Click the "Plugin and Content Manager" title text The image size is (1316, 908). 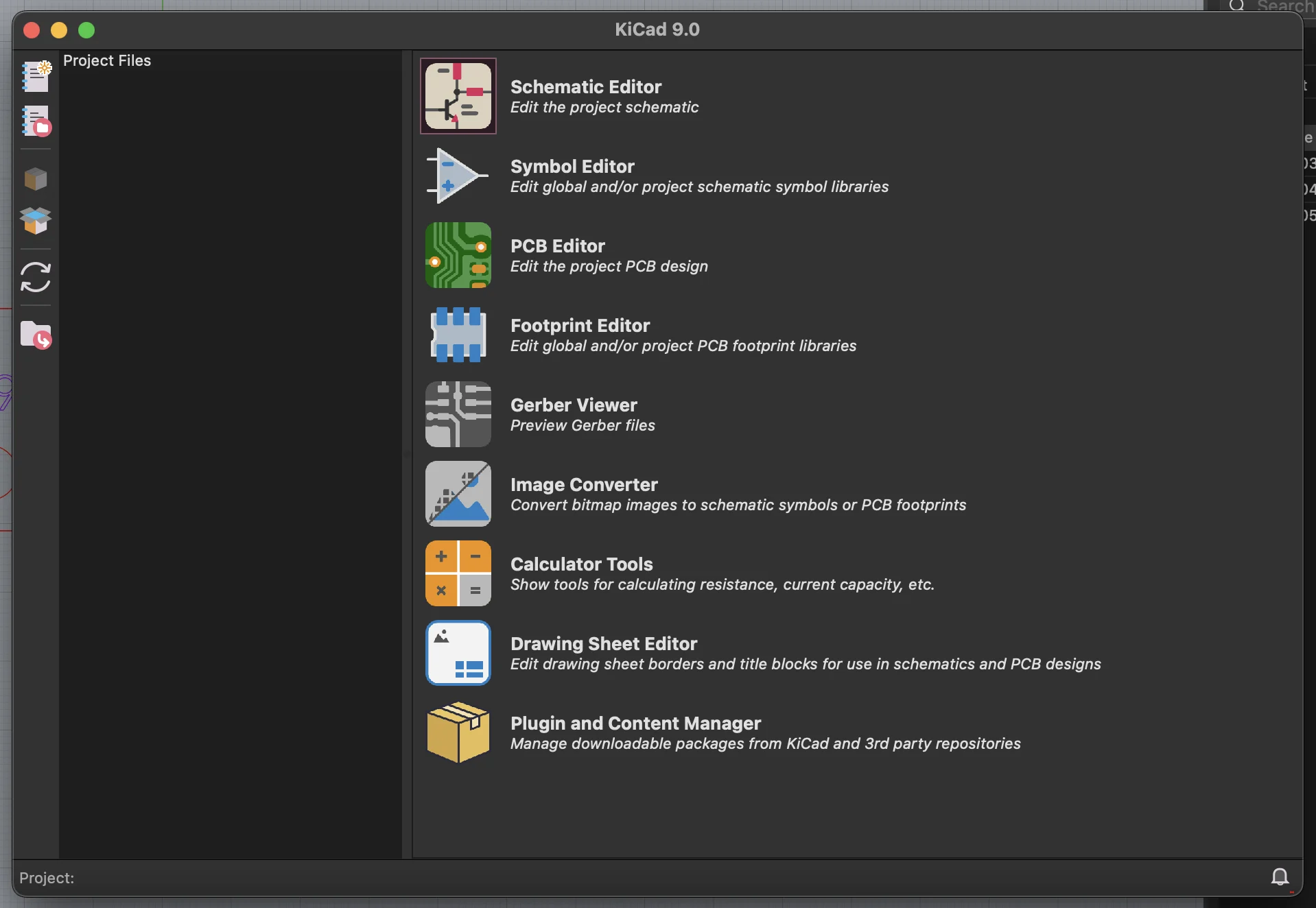point(636,723)
